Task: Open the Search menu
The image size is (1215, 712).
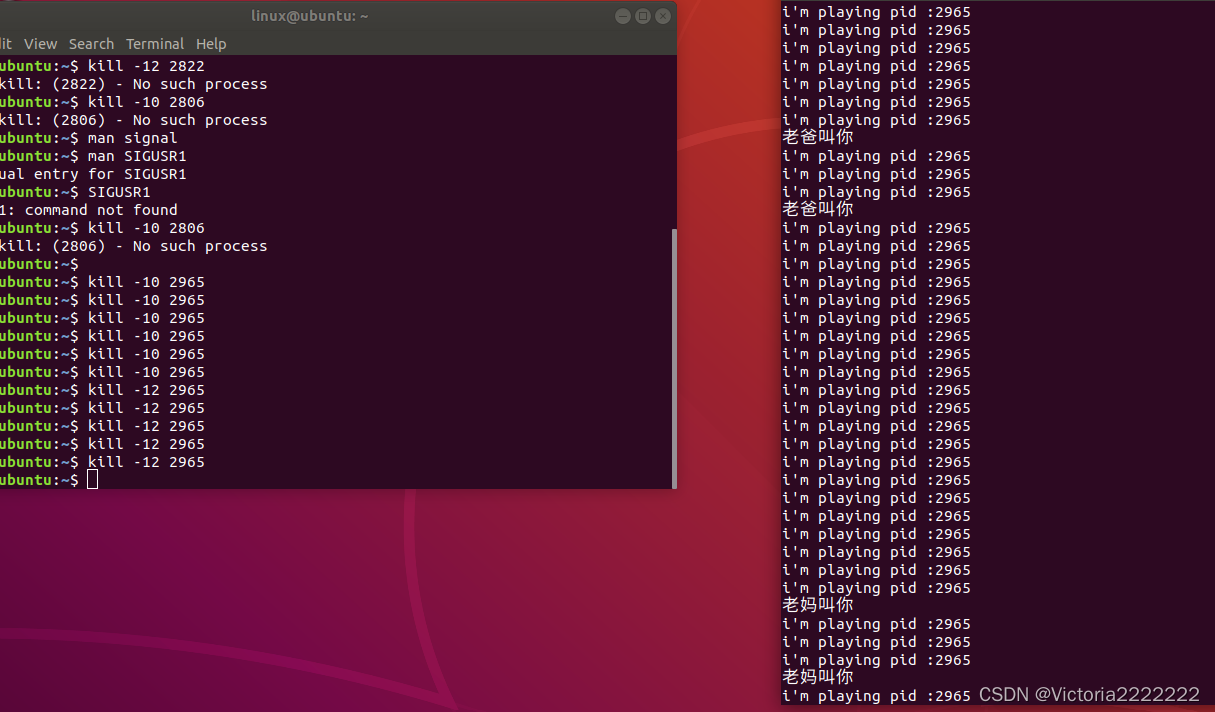Action: 91,44
